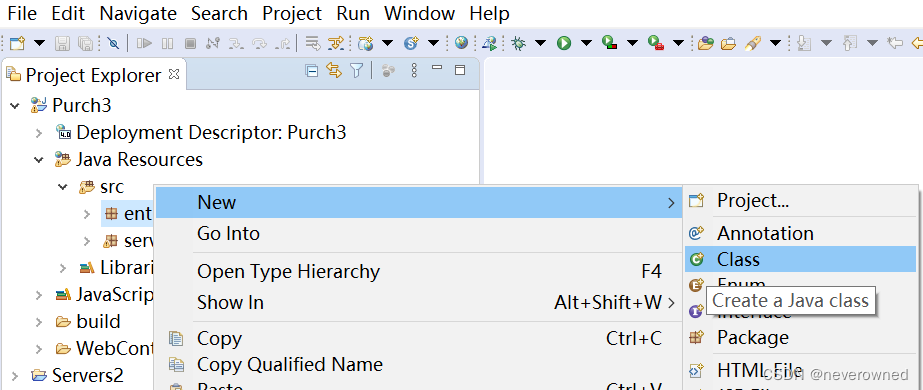Click Collapse All icon in Project Explorer
Screen dimensions: 923x390
[x=312, y=71]
